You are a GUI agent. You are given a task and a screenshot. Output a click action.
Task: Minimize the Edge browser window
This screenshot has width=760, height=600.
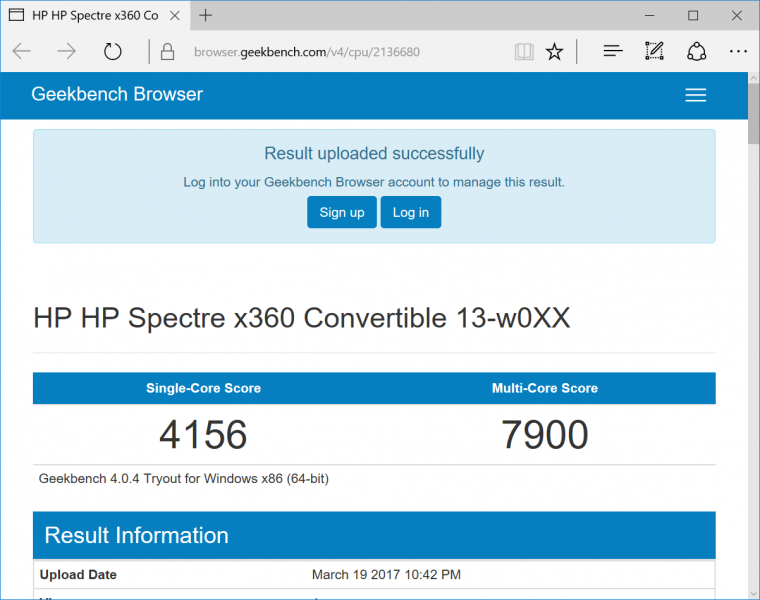(649, 16)
